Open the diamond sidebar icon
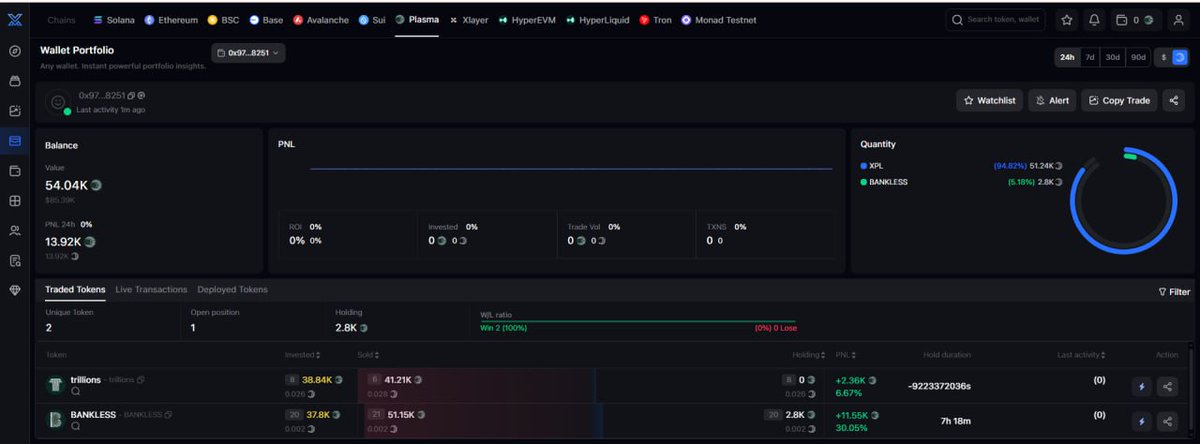 (14, 291)
